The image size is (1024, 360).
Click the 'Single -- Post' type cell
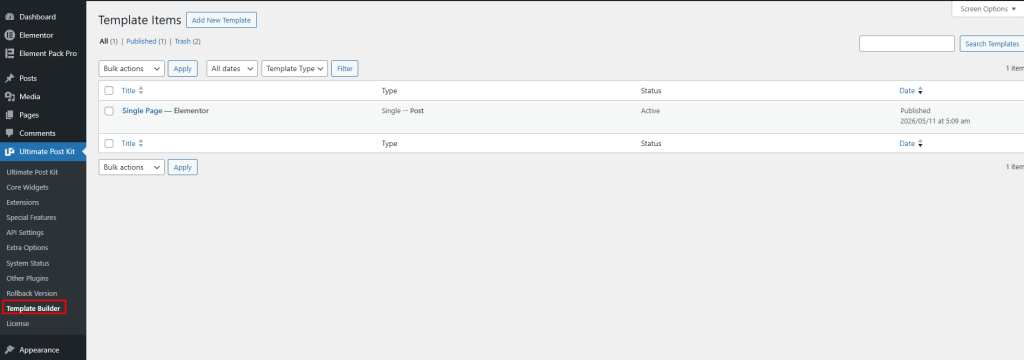(402, 111)
